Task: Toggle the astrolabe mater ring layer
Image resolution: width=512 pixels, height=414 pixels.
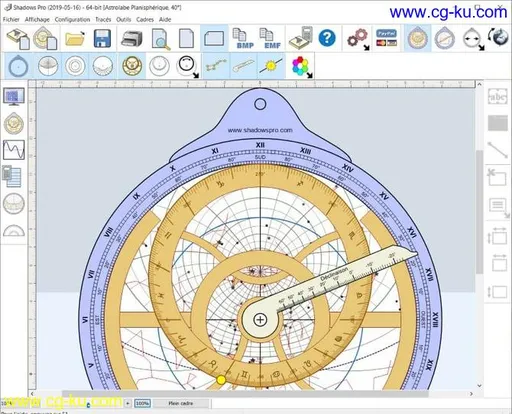Action: click(18, 66)
